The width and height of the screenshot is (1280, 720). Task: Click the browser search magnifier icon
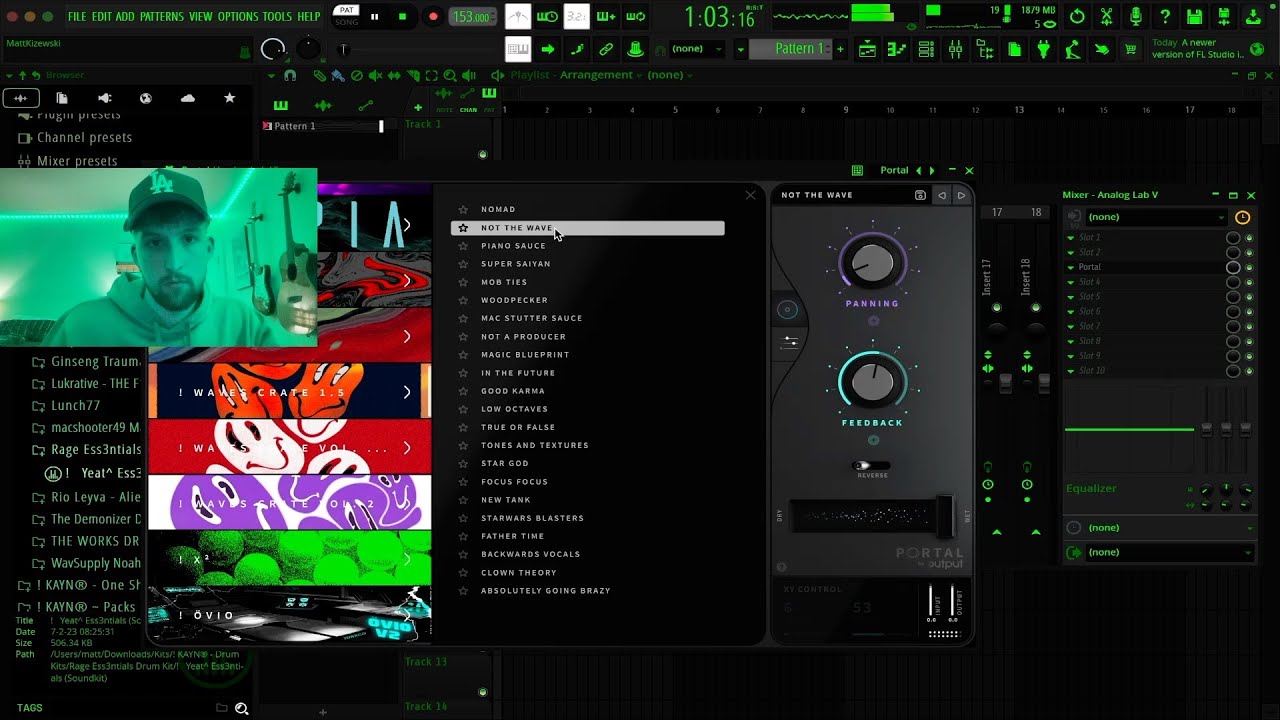click(x=241, y=708)
